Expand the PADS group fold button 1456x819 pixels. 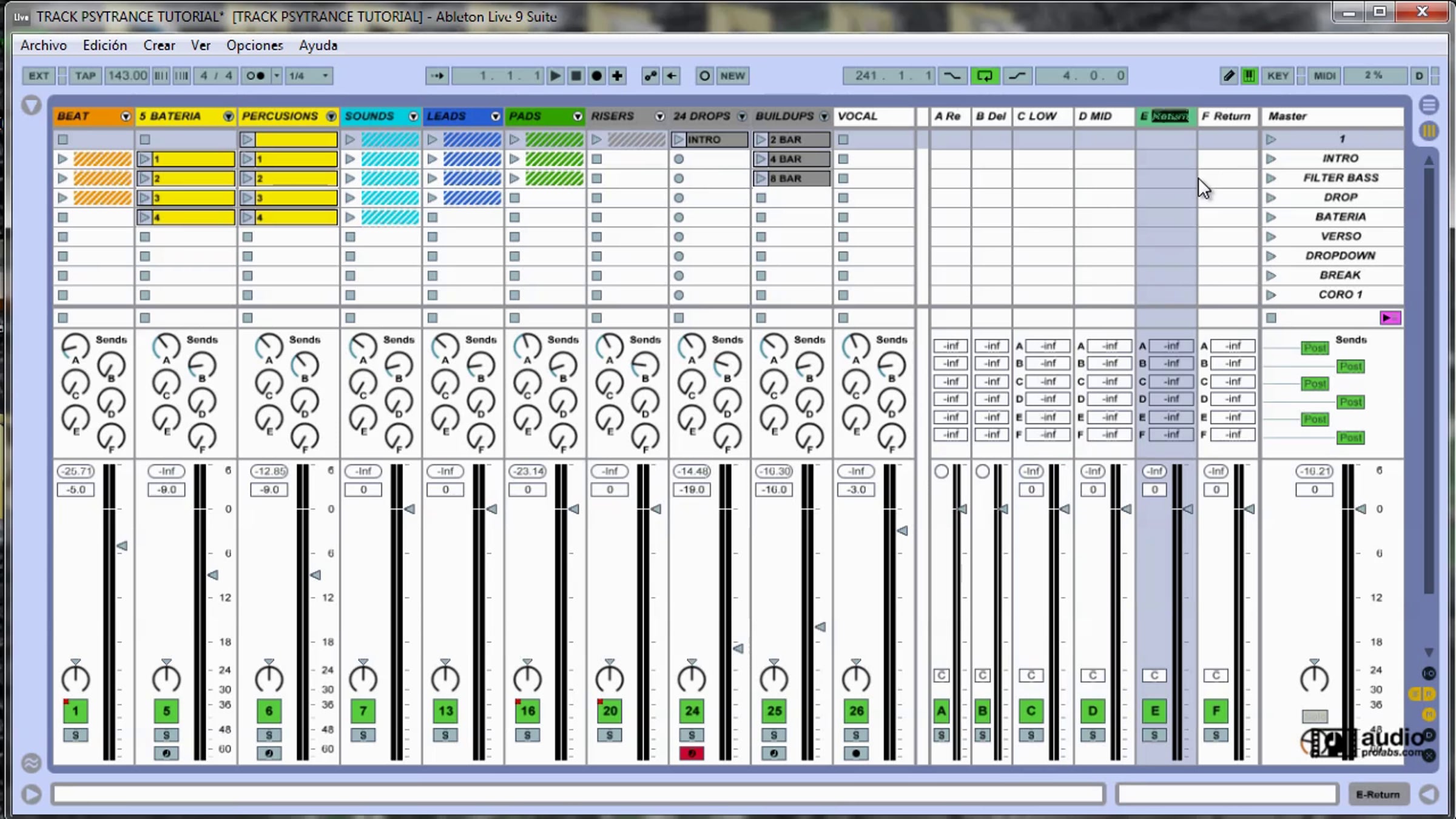(x=578, y=116)
